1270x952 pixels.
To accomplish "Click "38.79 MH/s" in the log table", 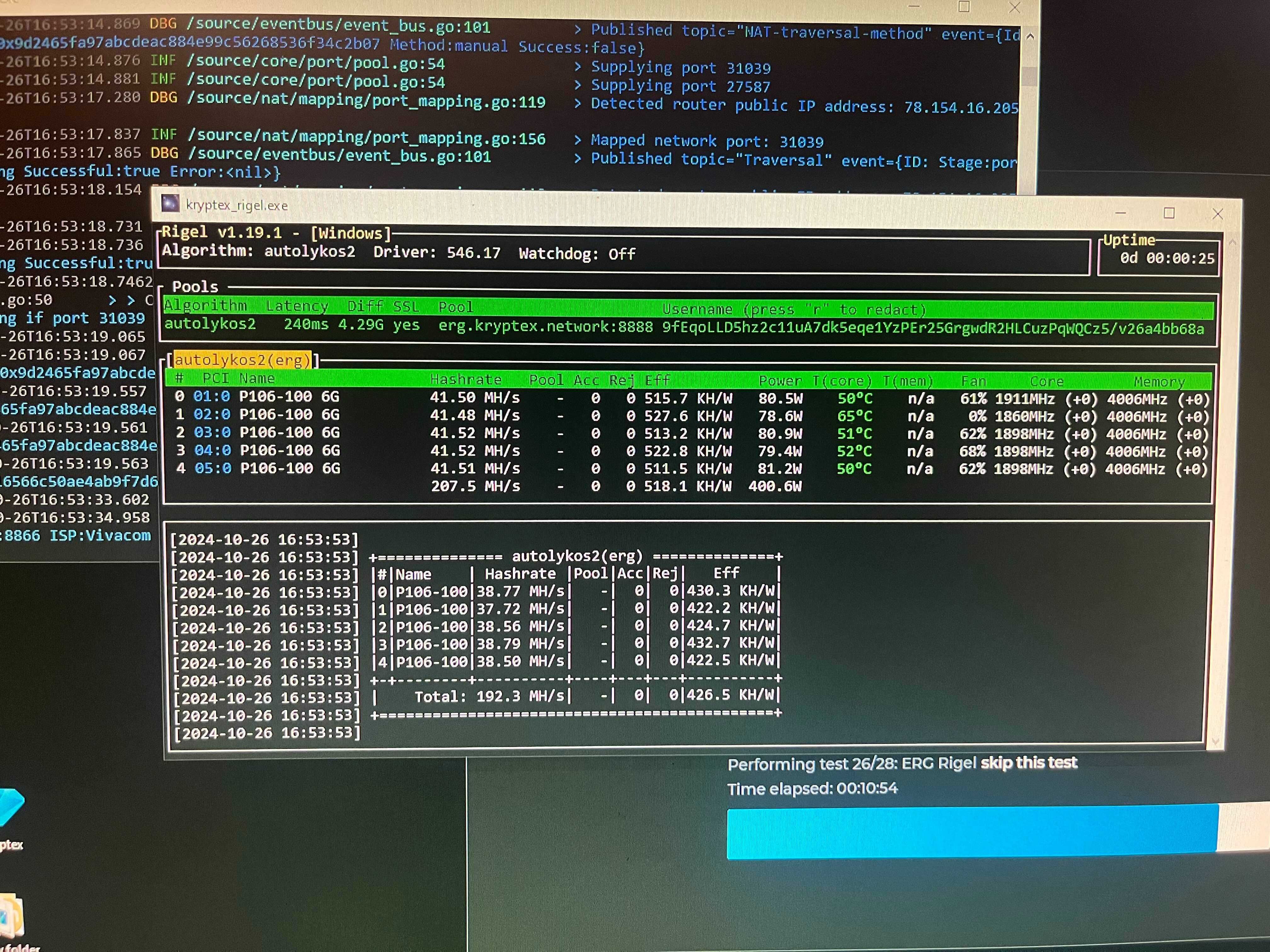I will tap(521, 643).
